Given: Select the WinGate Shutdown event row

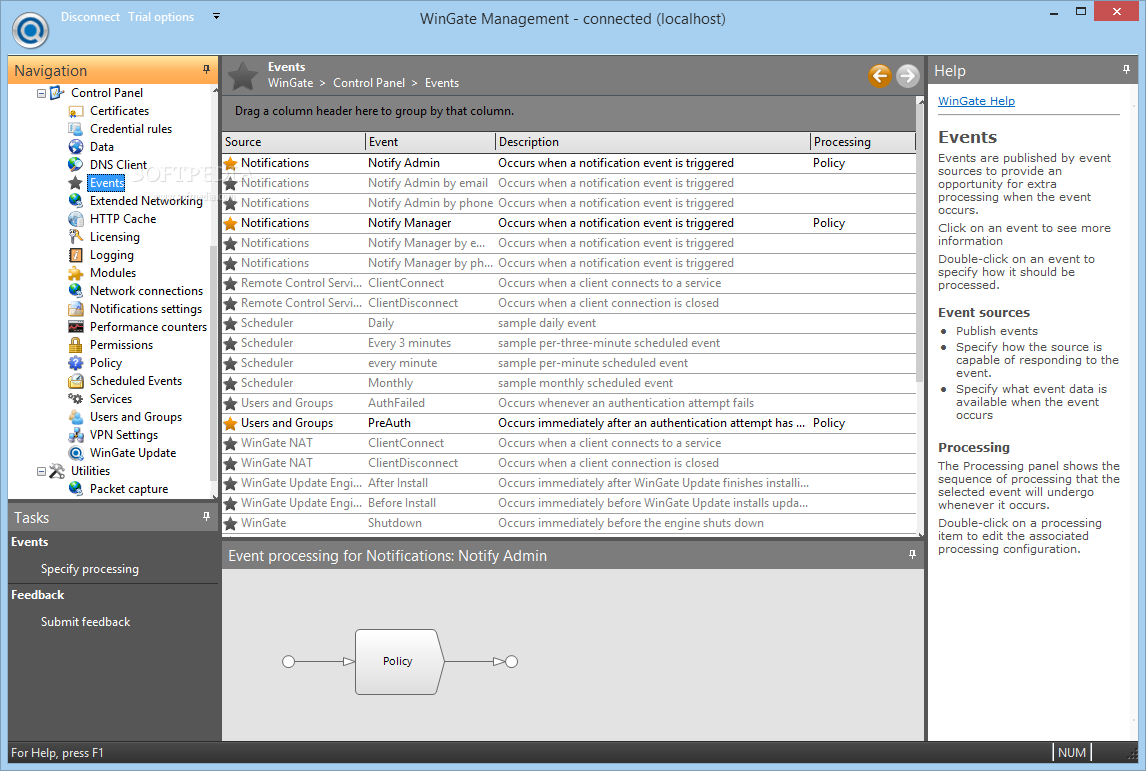Looking at the screenshot, I should tap(569, 523).
